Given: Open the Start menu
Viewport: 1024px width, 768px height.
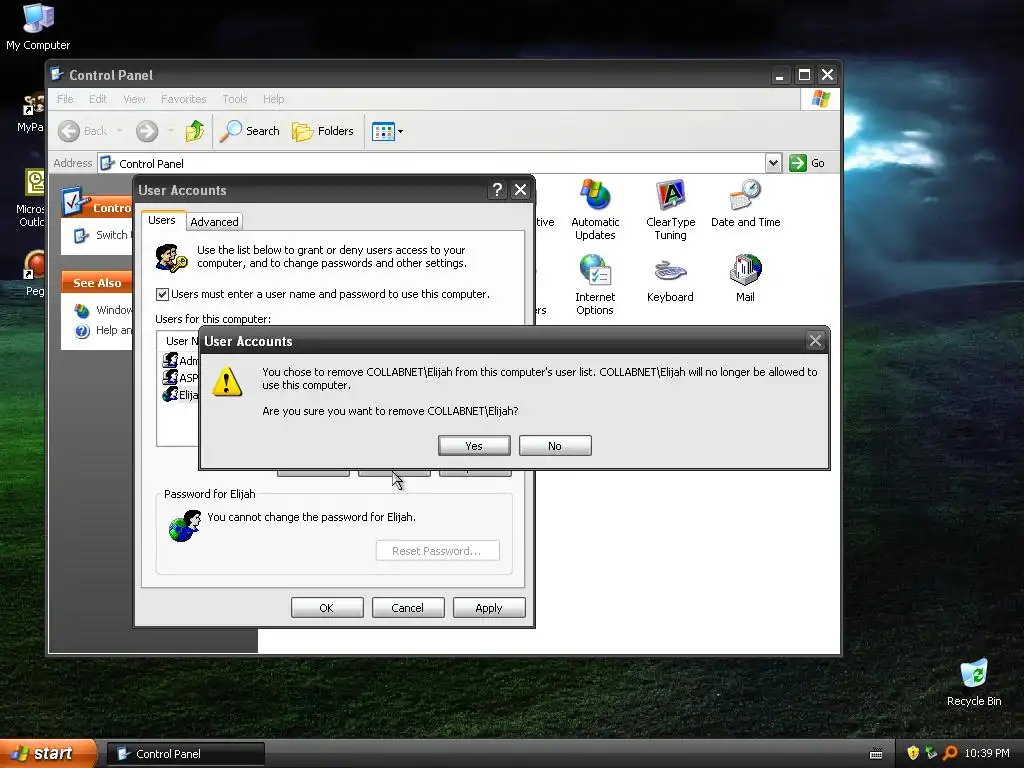Looking at the screenshot, I should click(x=48, y=754).
